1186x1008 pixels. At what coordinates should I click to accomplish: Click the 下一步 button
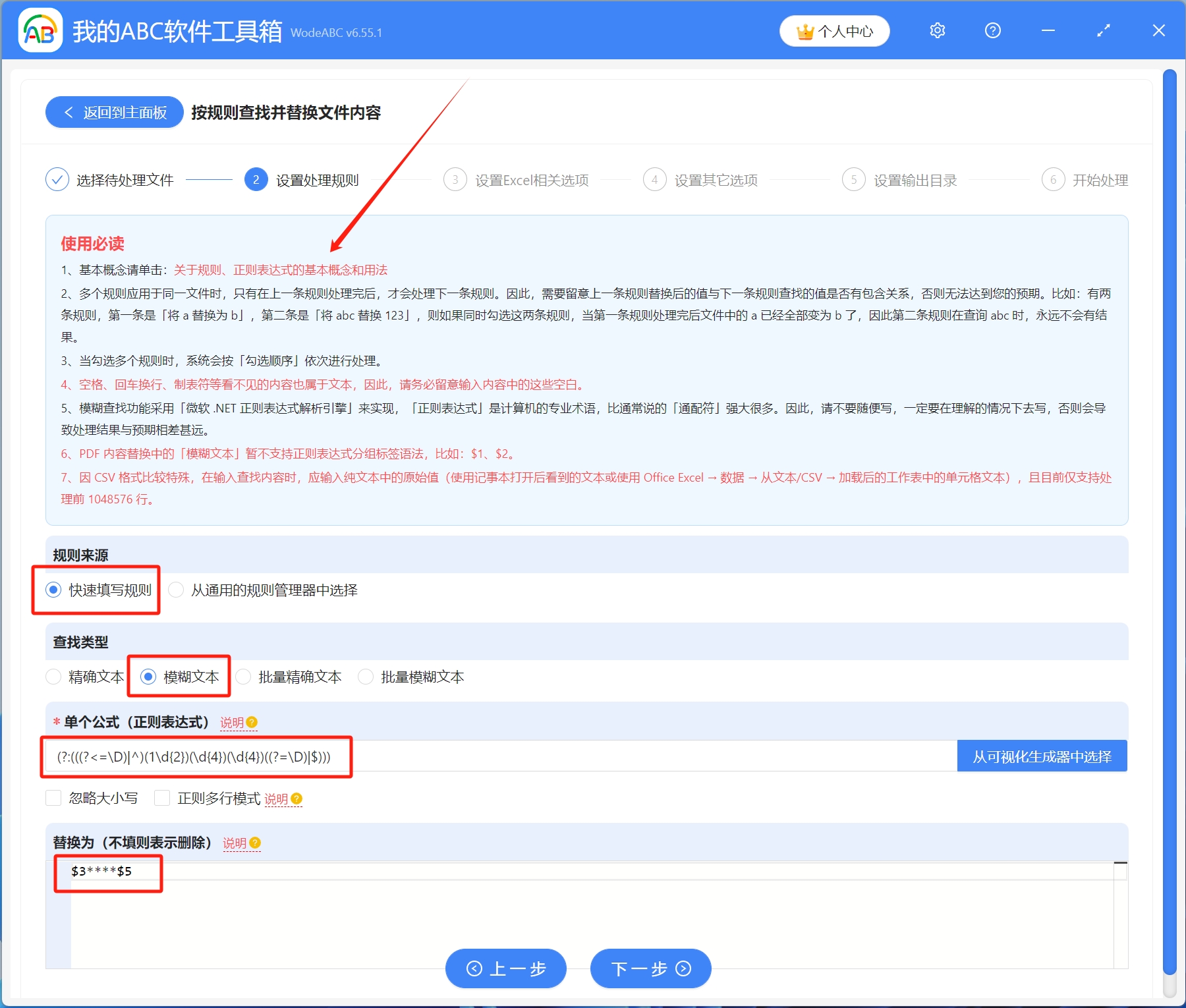[x=650, y=968]
